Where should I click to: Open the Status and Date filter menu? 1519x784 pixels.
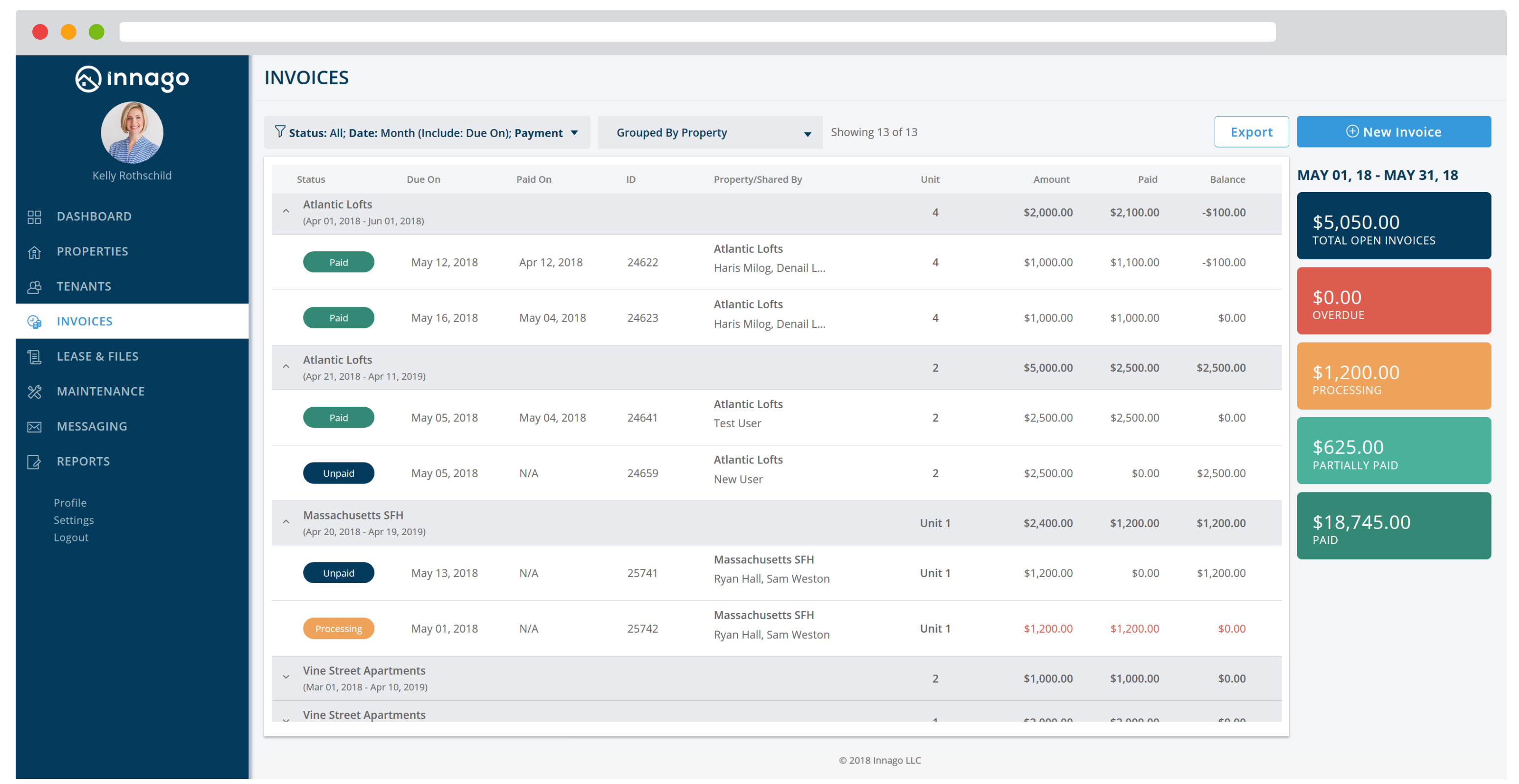point(426,132)
